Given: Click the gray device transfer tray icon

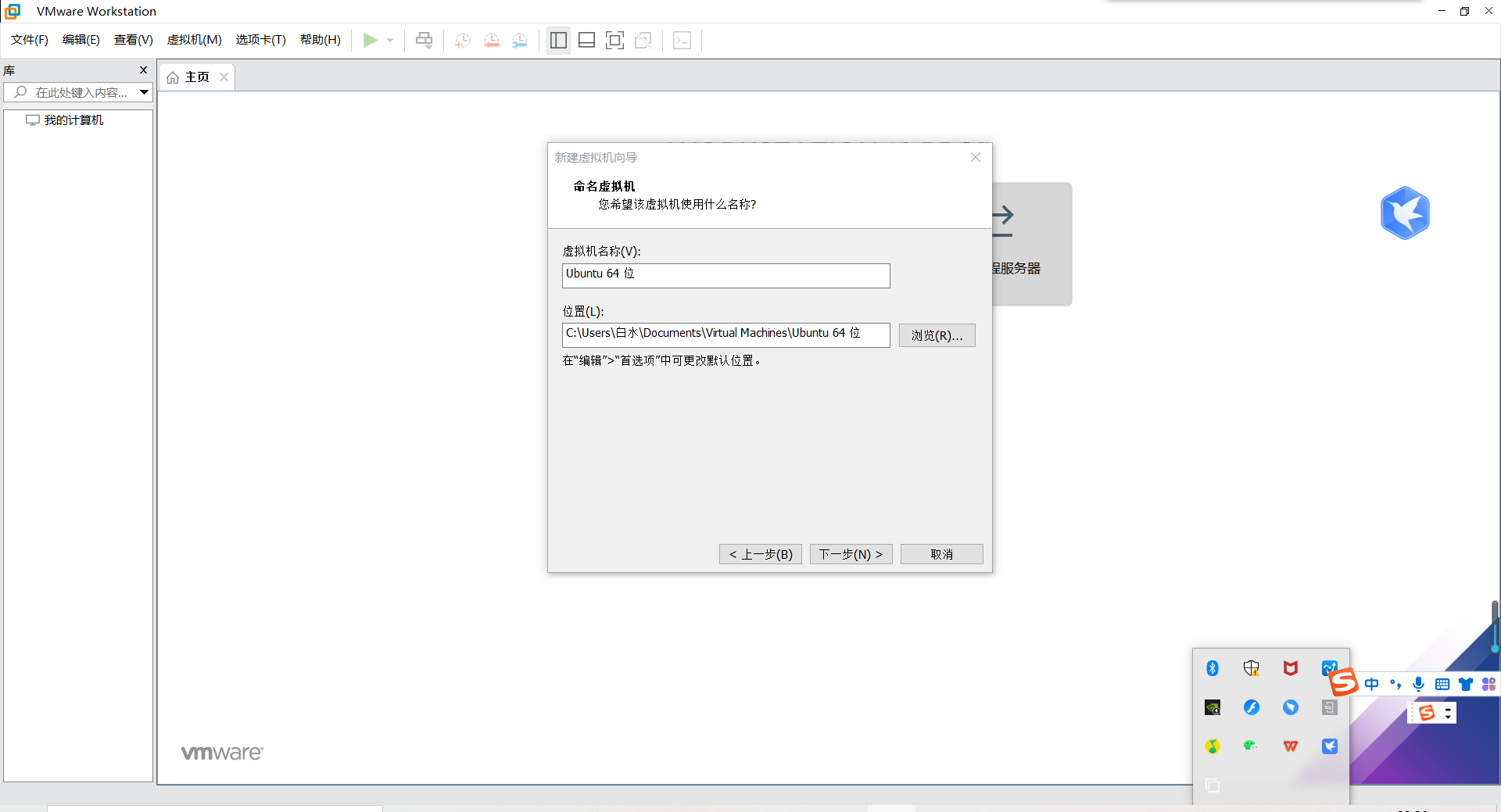Looking at the screenshot, I should (x=1330, y=707).
